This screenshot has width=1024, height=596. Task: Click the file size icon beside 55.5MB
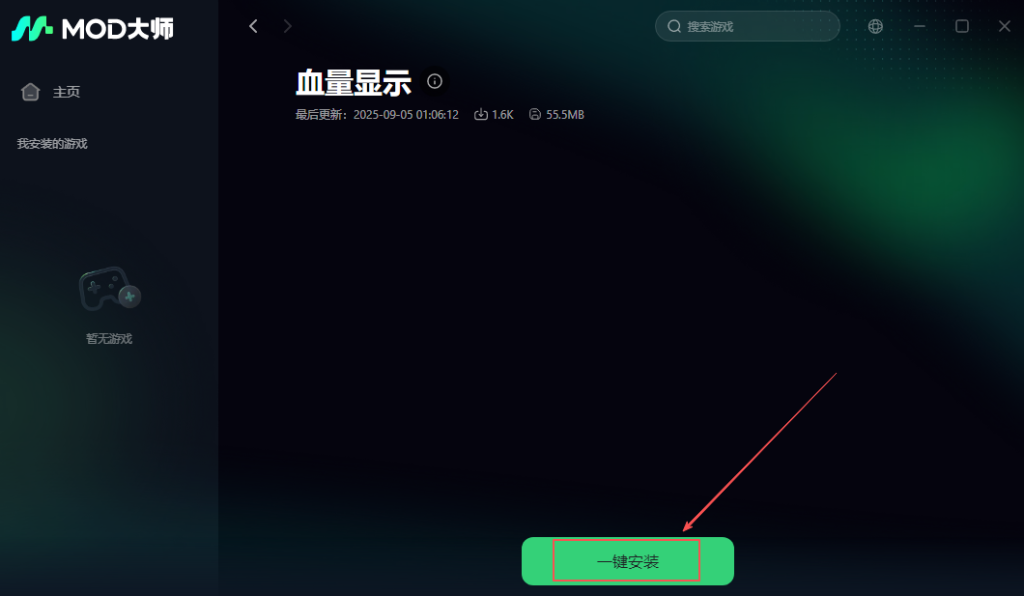(535, 114)
